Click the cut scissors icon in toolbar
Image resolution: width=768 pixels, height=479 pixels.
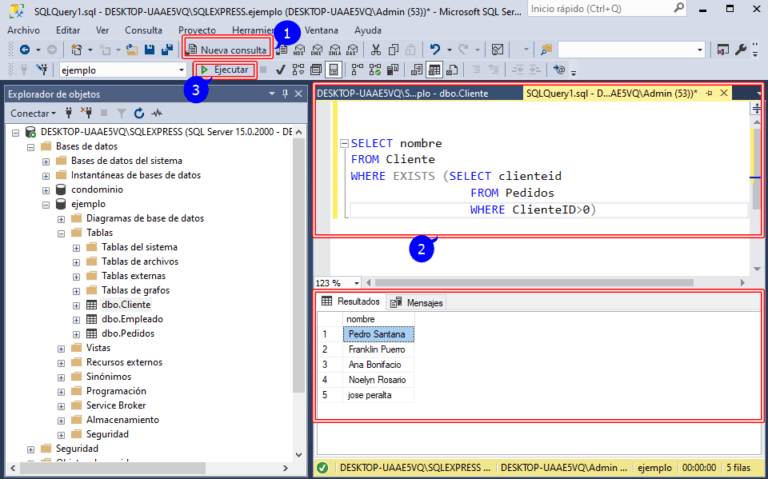375,49
